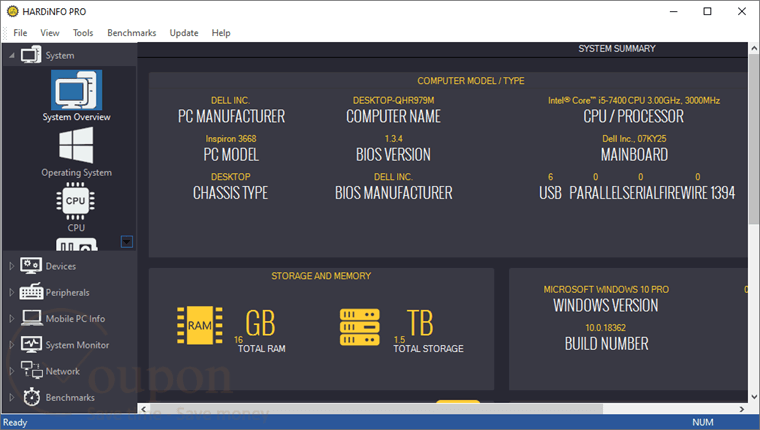Click the yellow RAM chip icon

200,325
